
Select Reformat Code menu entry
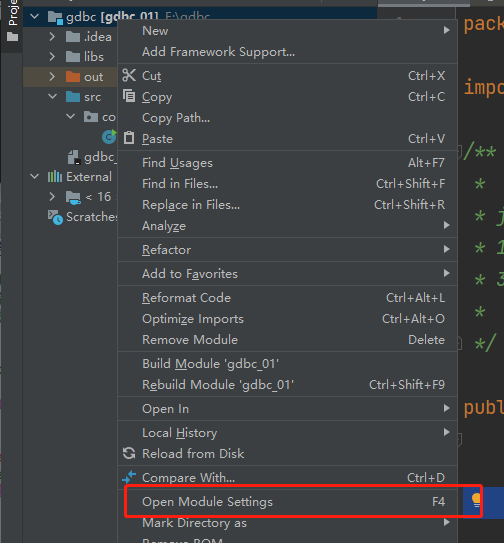288,297
